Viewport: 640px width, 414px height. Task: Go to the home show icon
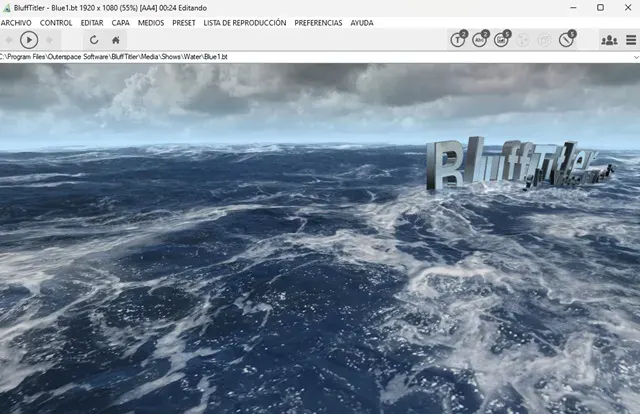pyautogui.click(x=116, y=40)
